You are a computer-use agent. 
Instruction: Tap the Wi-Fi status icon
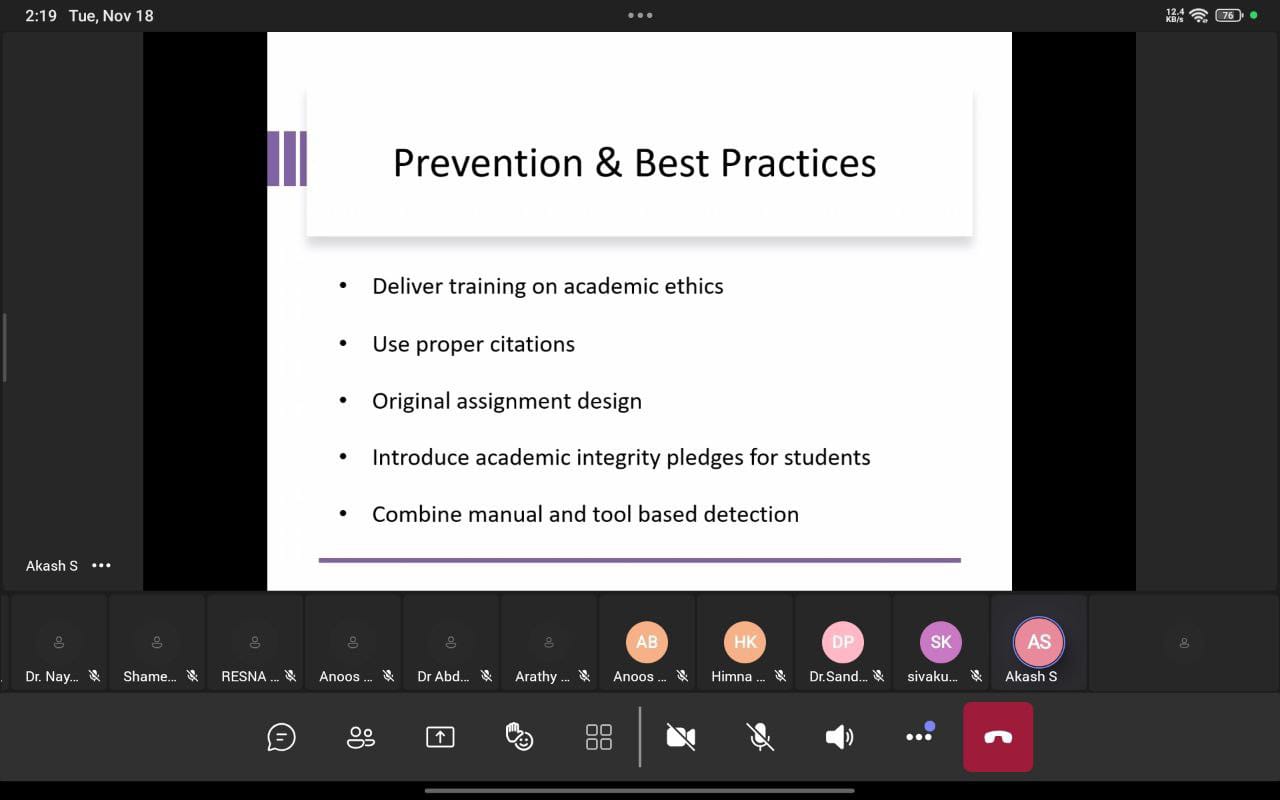click(x=1198, y=16)
